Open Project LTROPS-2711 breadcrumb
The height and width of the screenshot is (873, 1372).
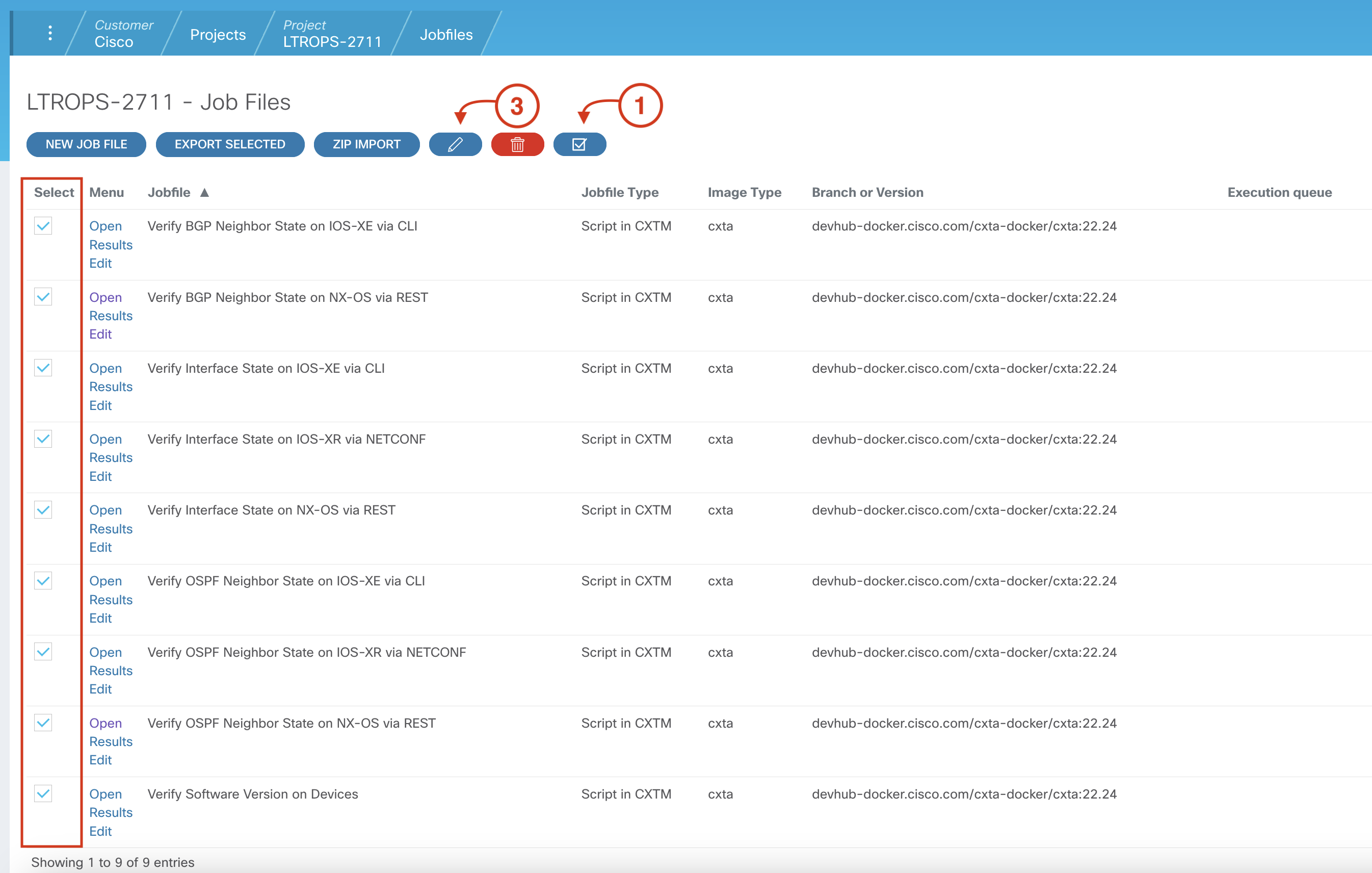click(x=332, y=34)
